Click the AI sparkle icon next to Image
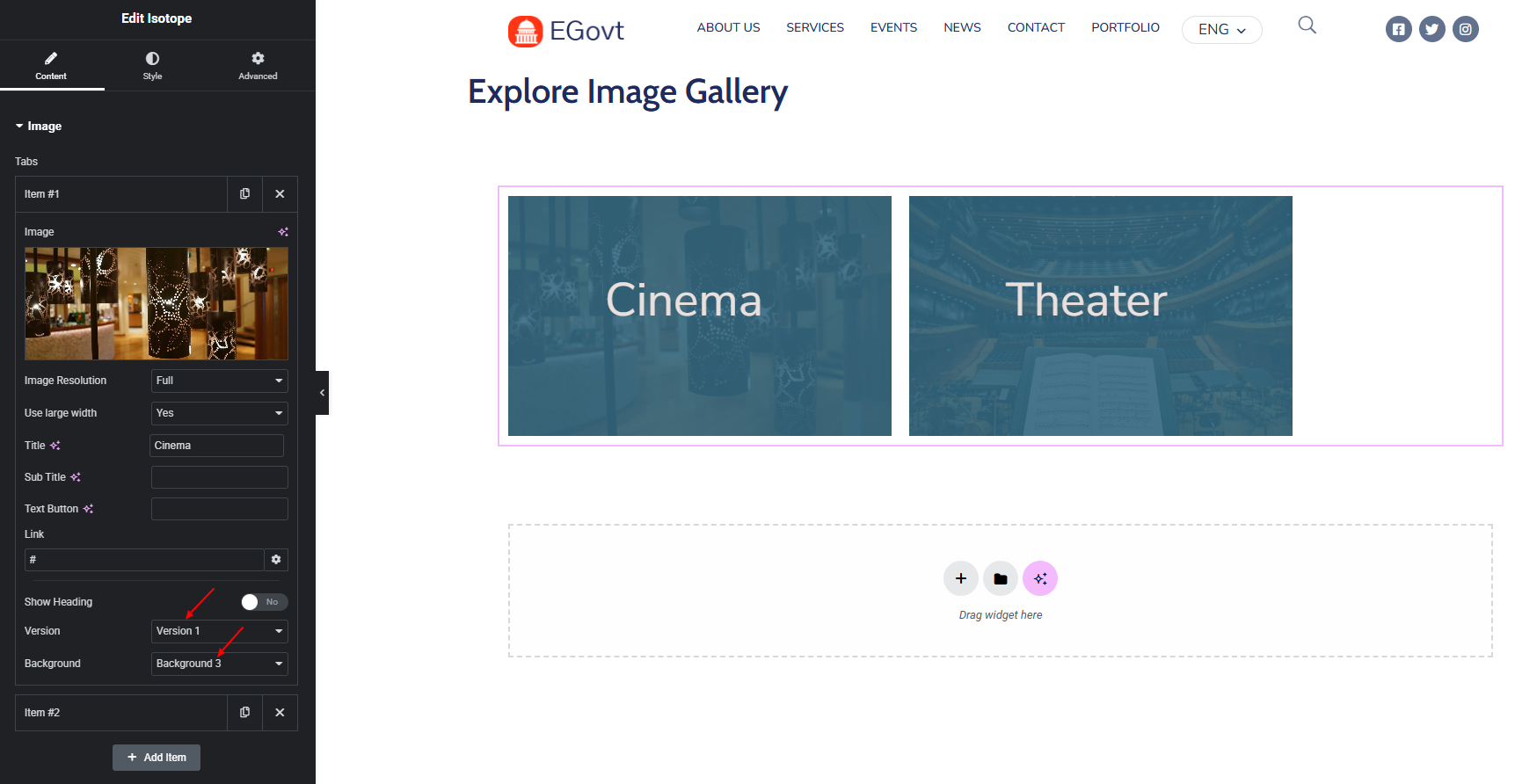1515x784 pixels. [x=283, y=232]
